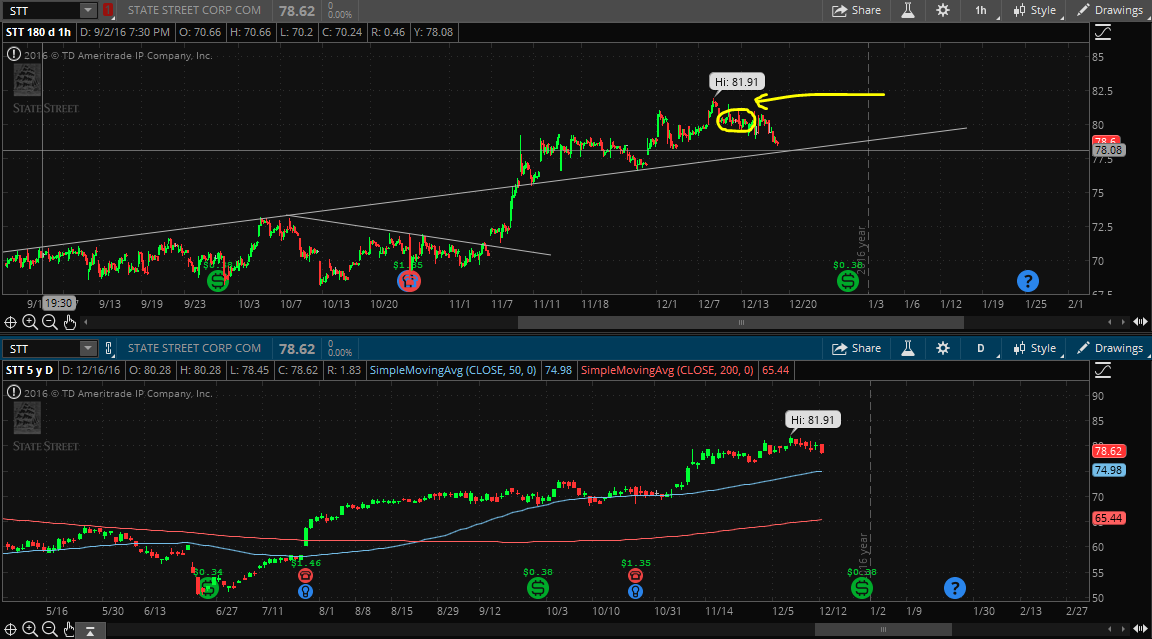Click the 65.44 moving average price label
Screen dimensions: 1152x639
tap(1108, 518)
